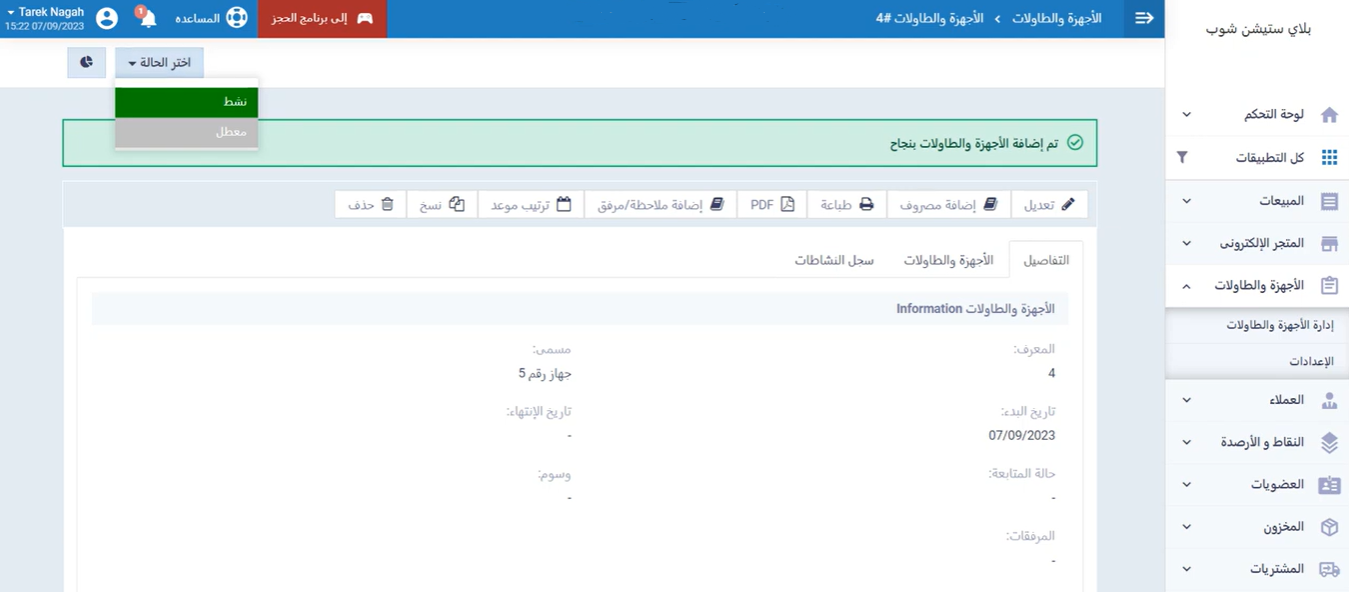Expand المخزون menu chevron
The height and width of the screenshot is (592, 1349).
[x=1187, y=527]
